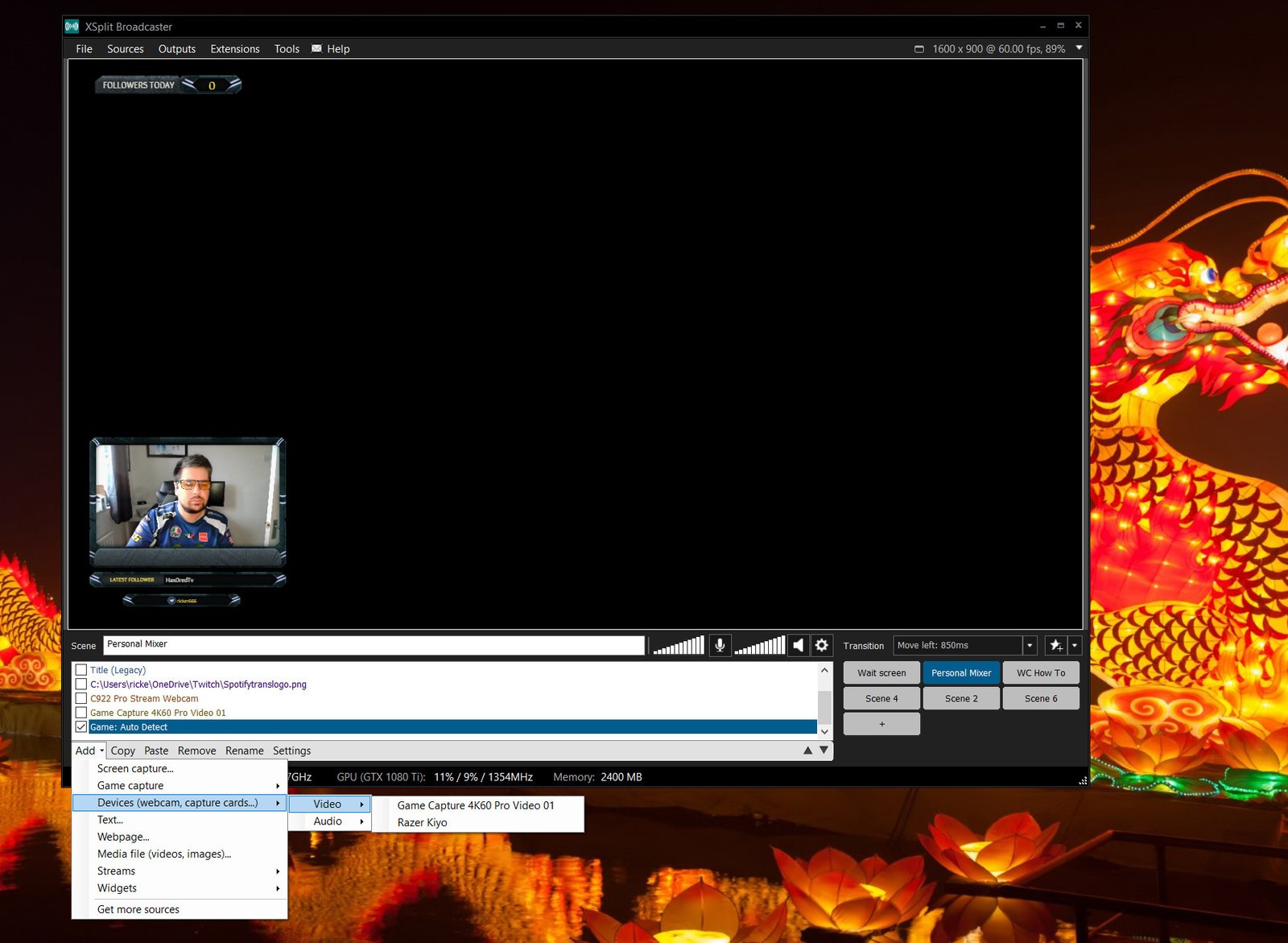Expand the Streams submenu in the Add menu
1288x943 pixels.
tap(116, 871)
